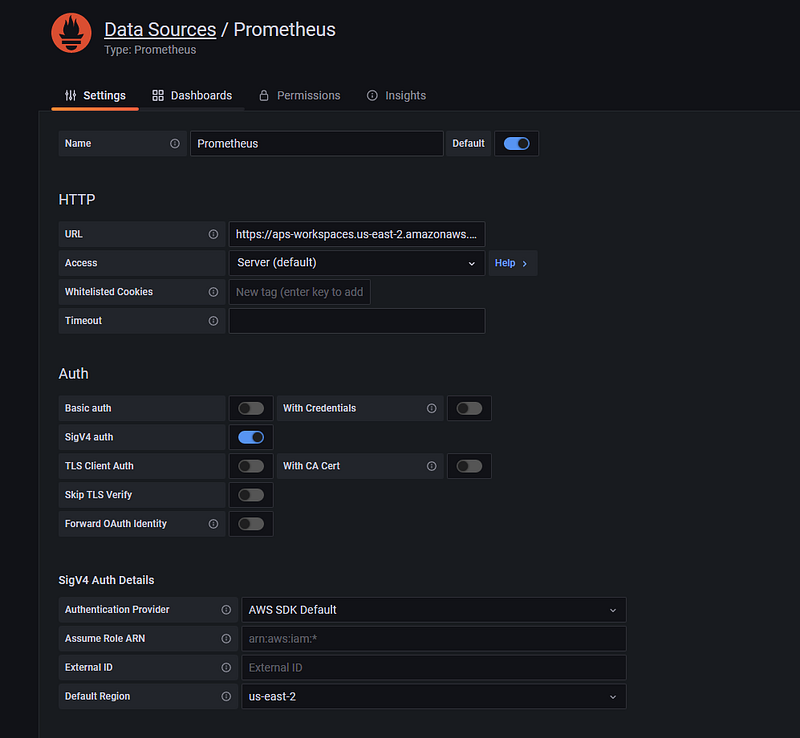Turn off the Default data source toggle
Image resolution: width=800 pixels, height=738 pixels.
[x=516, y=144]
